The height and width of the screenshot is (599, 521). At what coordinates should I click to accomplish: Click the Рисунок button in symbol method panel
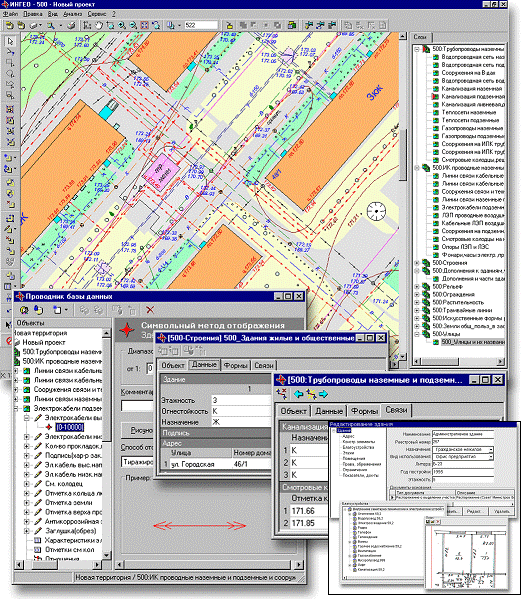(137, 430)
